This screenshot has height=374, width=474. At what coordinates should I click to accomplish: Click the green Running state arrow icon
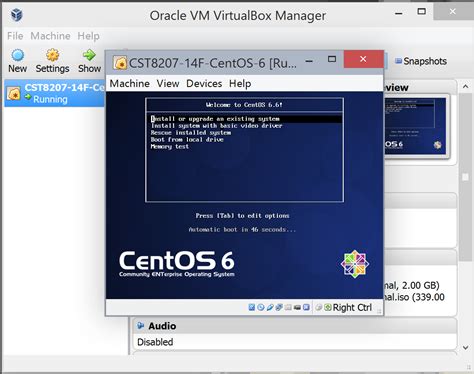(28, 97)
